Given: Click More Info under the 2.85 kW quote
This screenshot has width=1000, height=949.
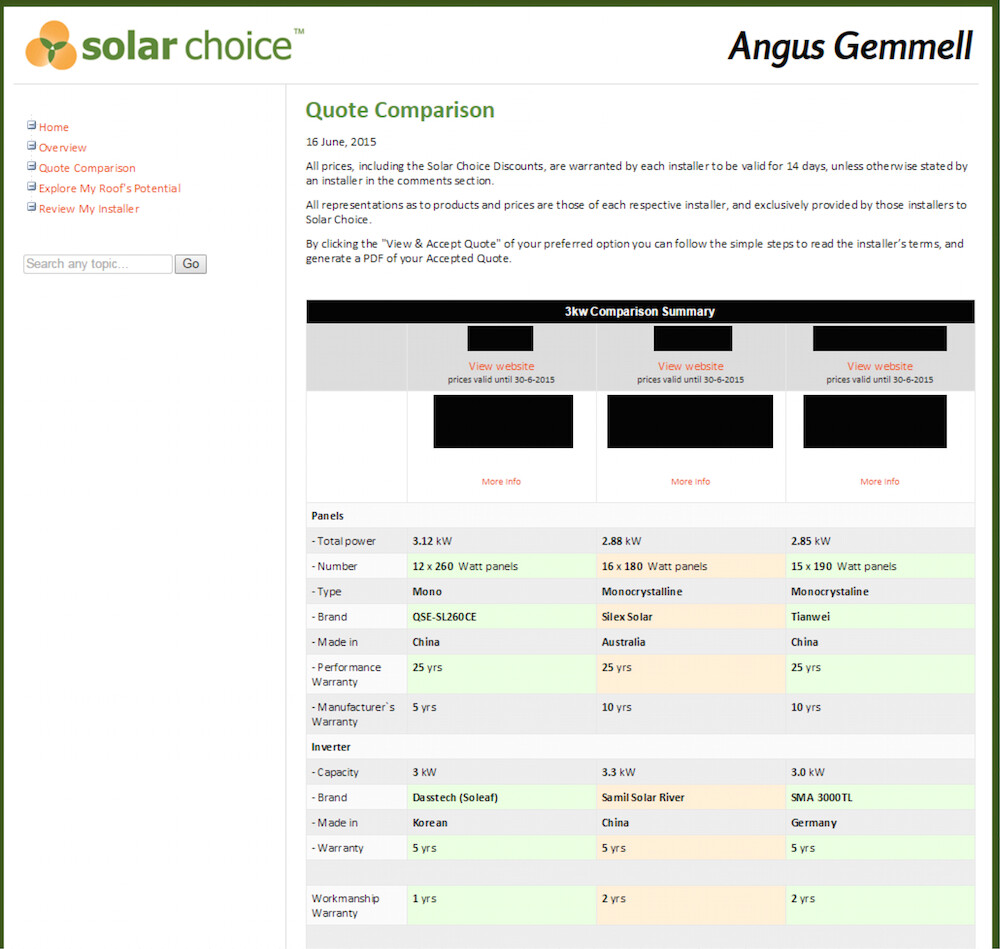Looking at the screenshot, I should [880, 482].
